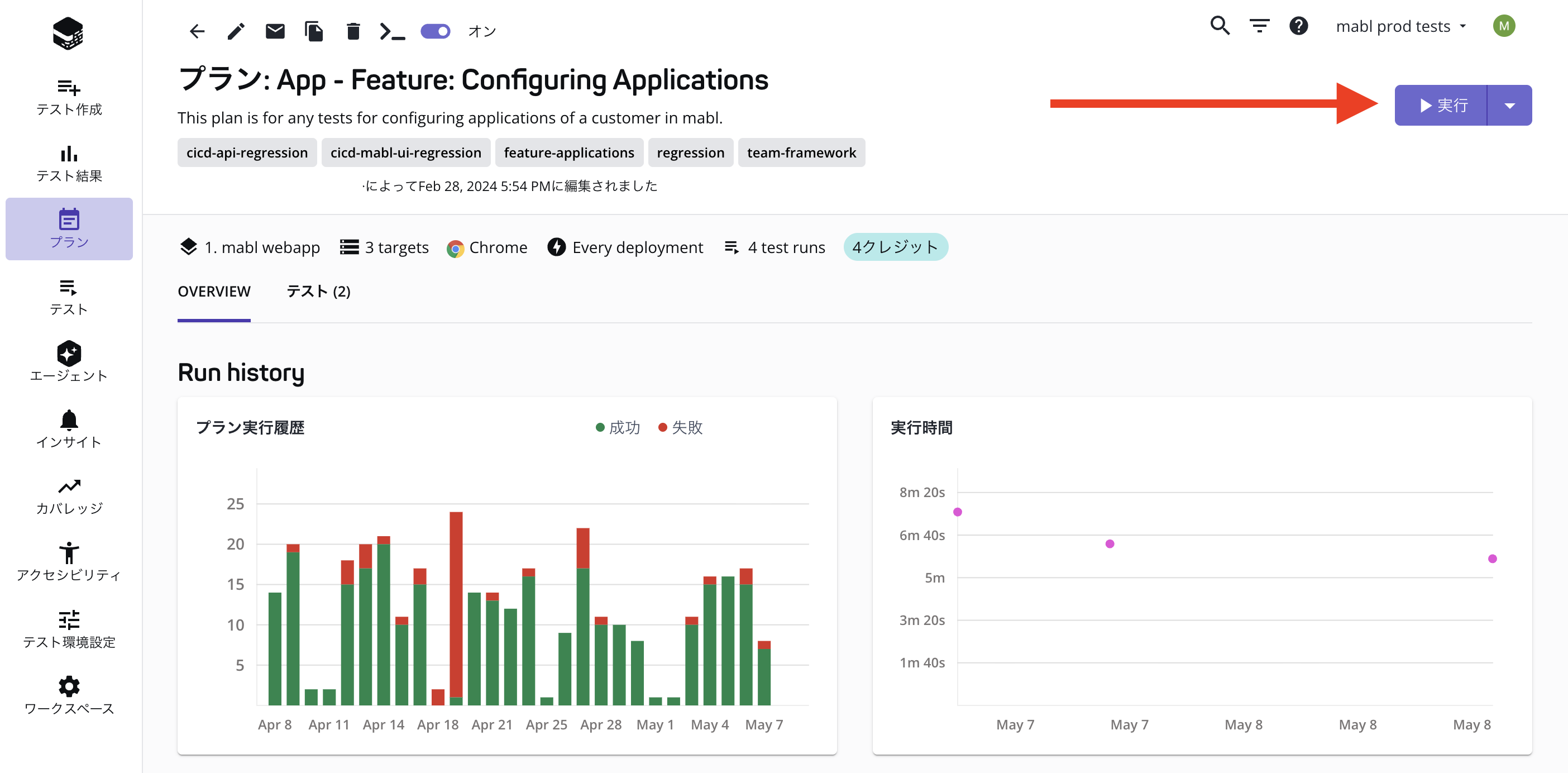1568x773 pixels.
Task: Click the 3 targets text
Action: click(x=397, y=247)
